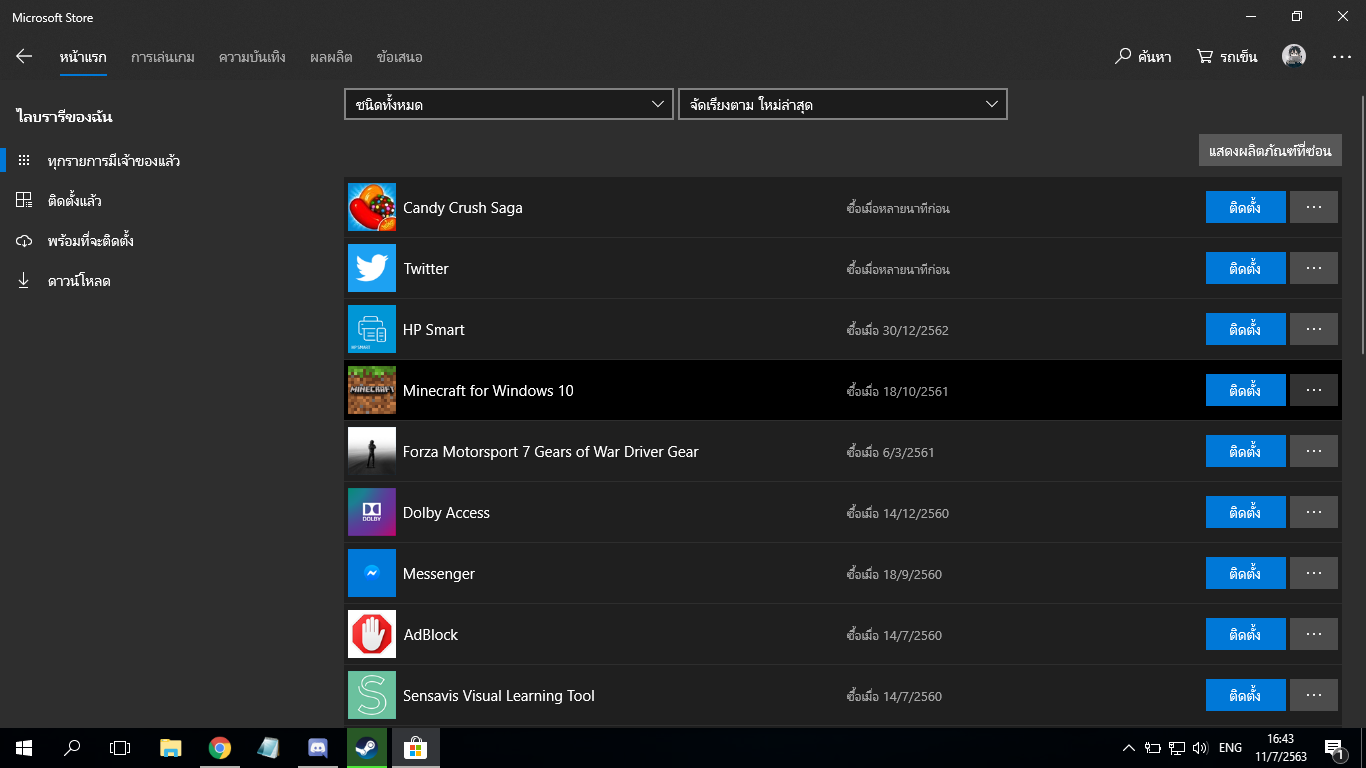
Task: Show hidden system tray icons chevron
Action: click(1129, 747)
